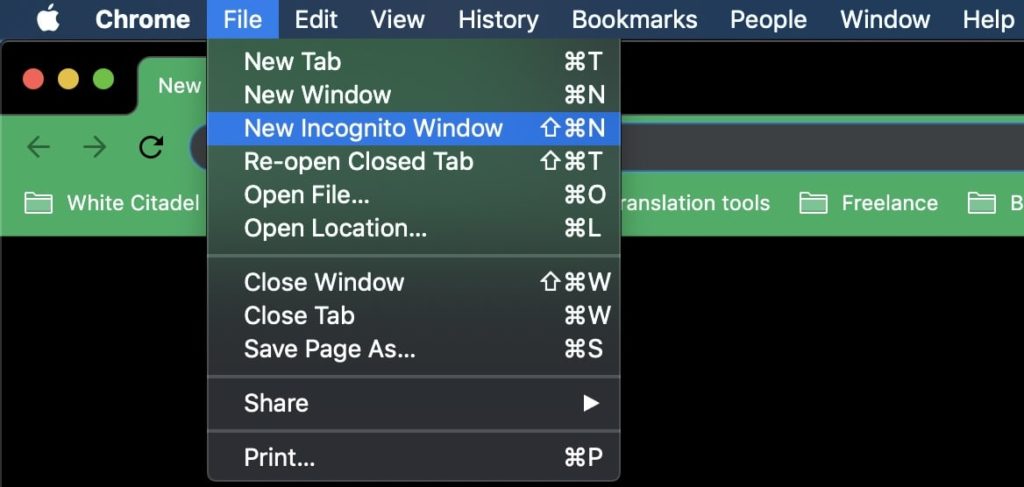Click the browser forward arrow
The height and width of the screenshot is (487, 1024).
tap(95, 148)
